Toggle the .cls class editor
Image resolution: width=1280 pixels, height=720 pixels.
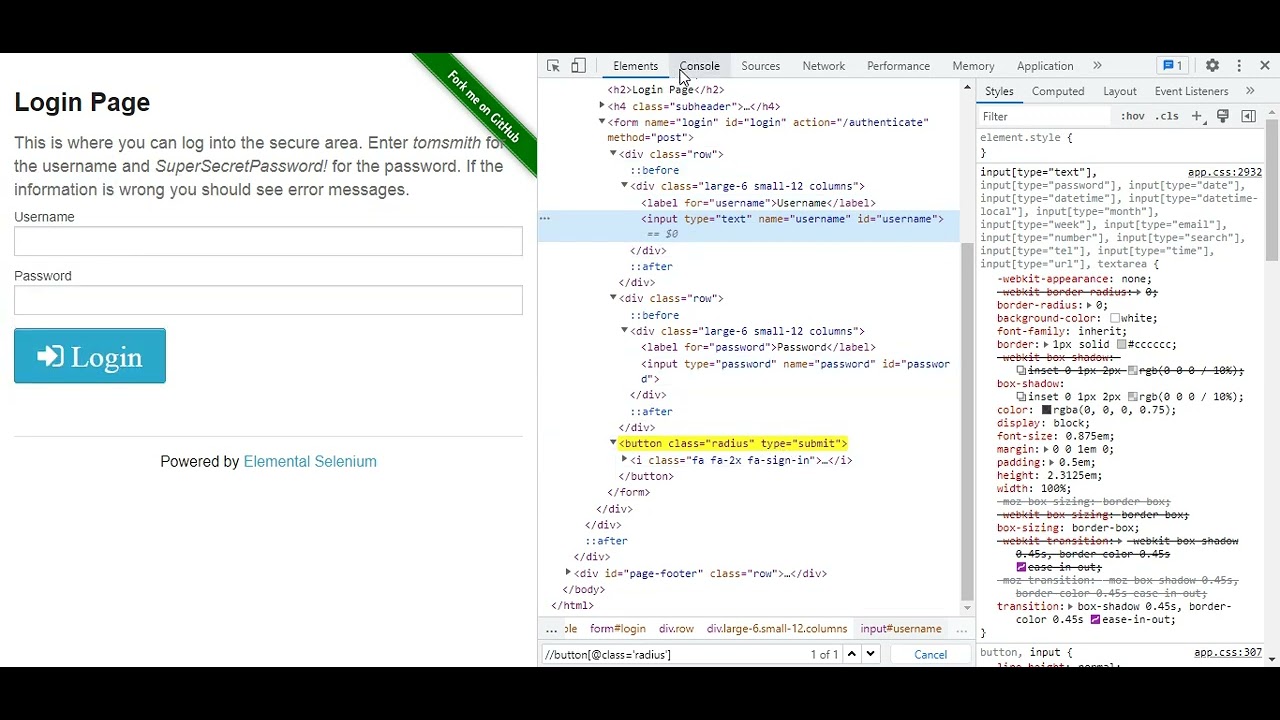pos(1167,116)
